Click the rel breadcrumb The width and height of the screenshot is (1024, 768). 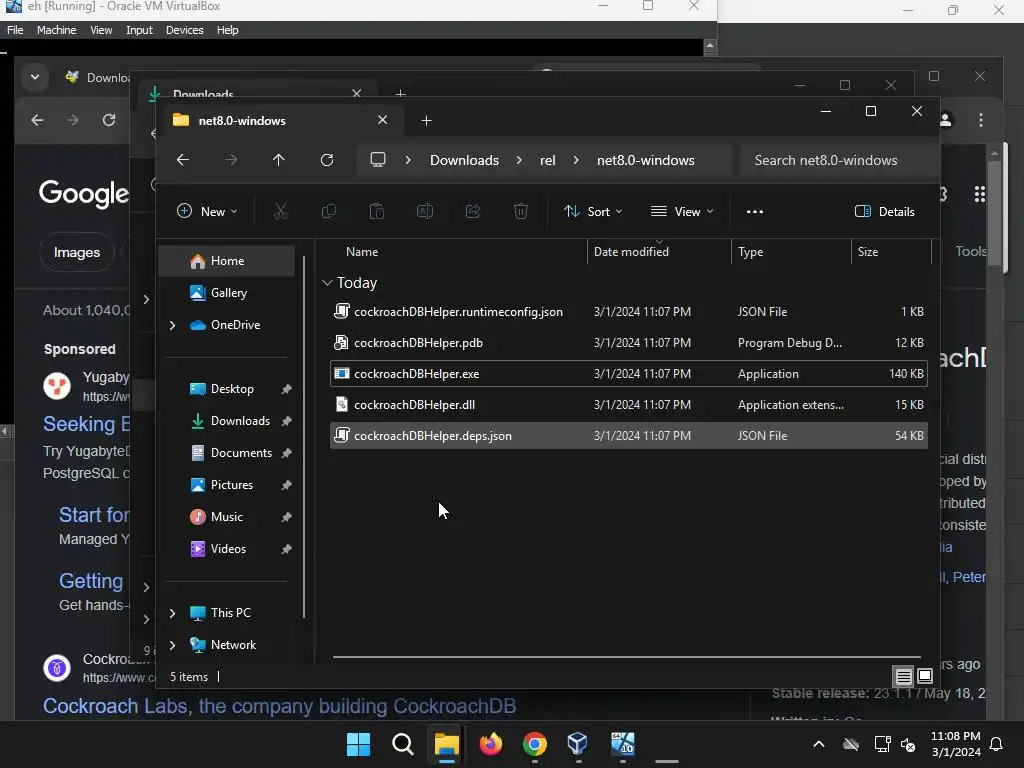coord(547,160)
